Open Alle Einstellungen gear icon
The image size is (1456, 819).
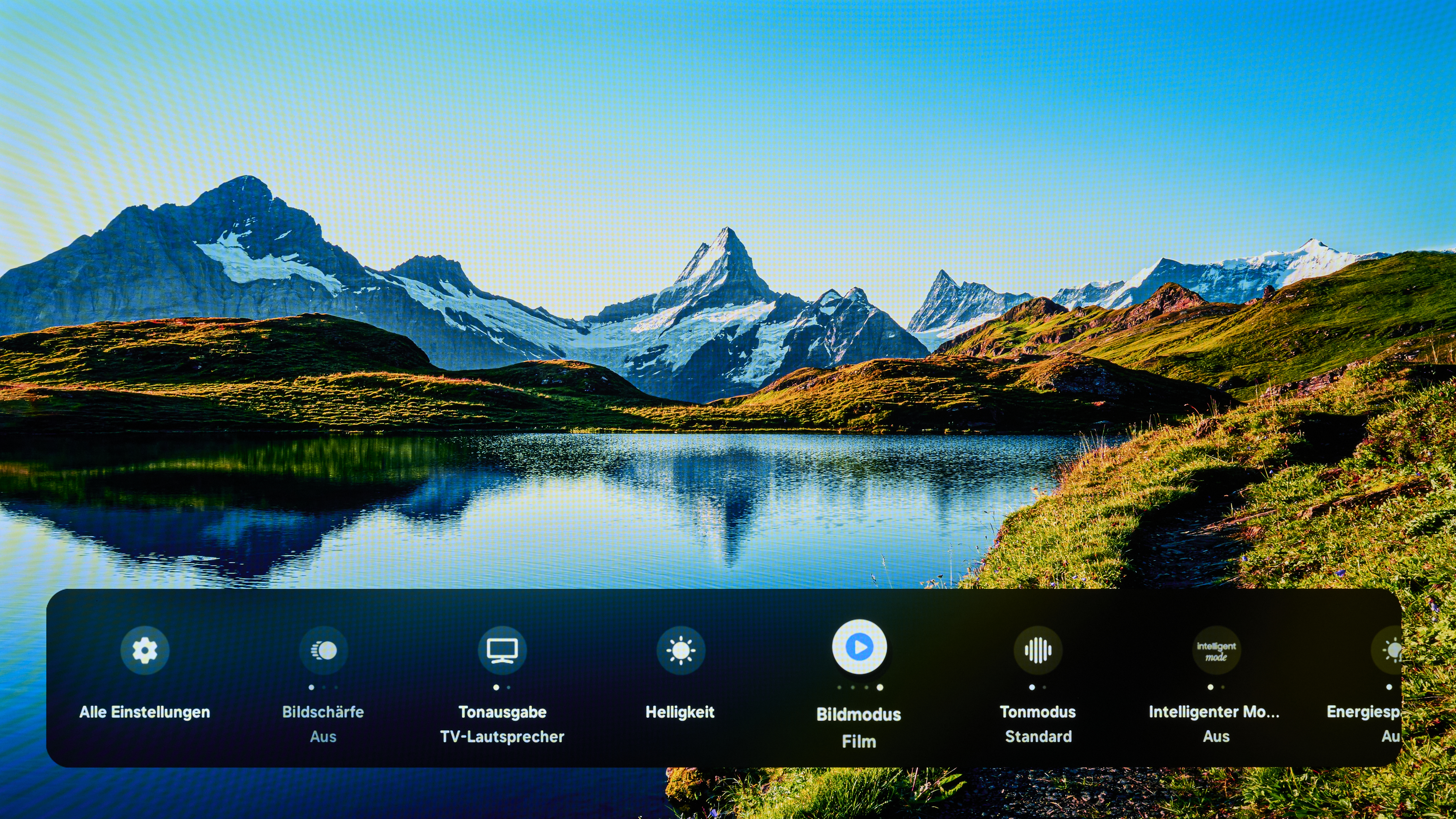(x=145, y=650)
